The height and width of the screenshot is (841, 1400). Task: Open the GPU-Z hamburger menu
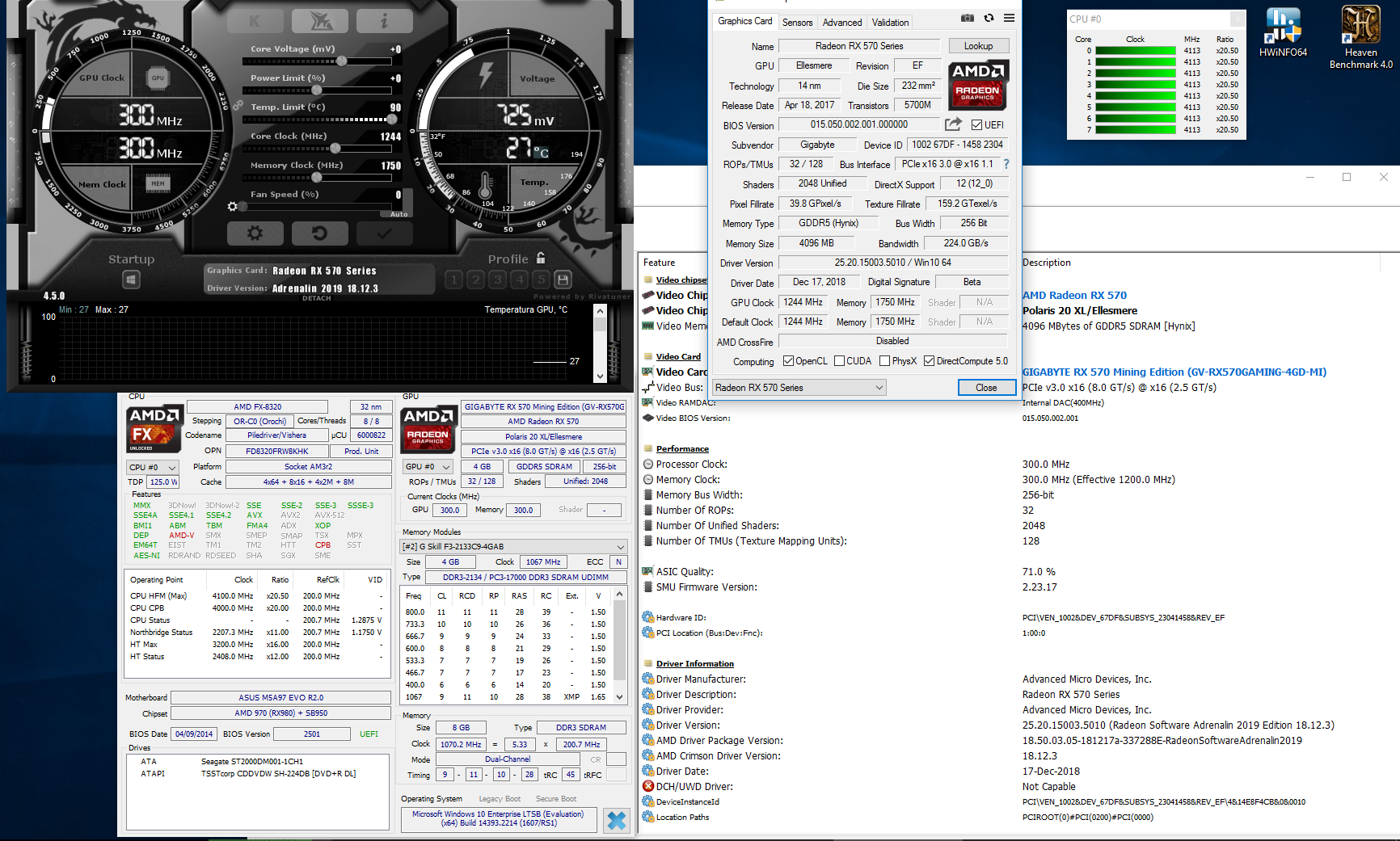click(x=1010, y=18)
